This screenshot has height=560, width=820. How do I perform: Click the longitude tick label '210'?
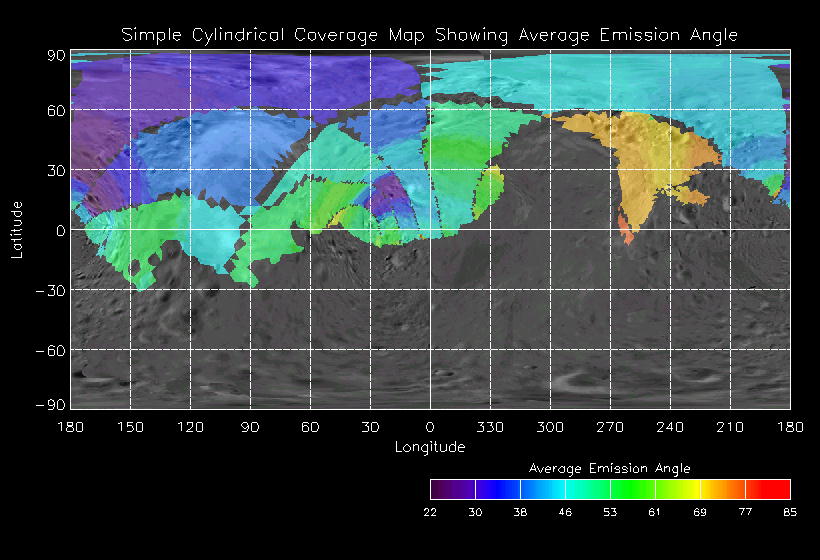(x=730, y=427)
